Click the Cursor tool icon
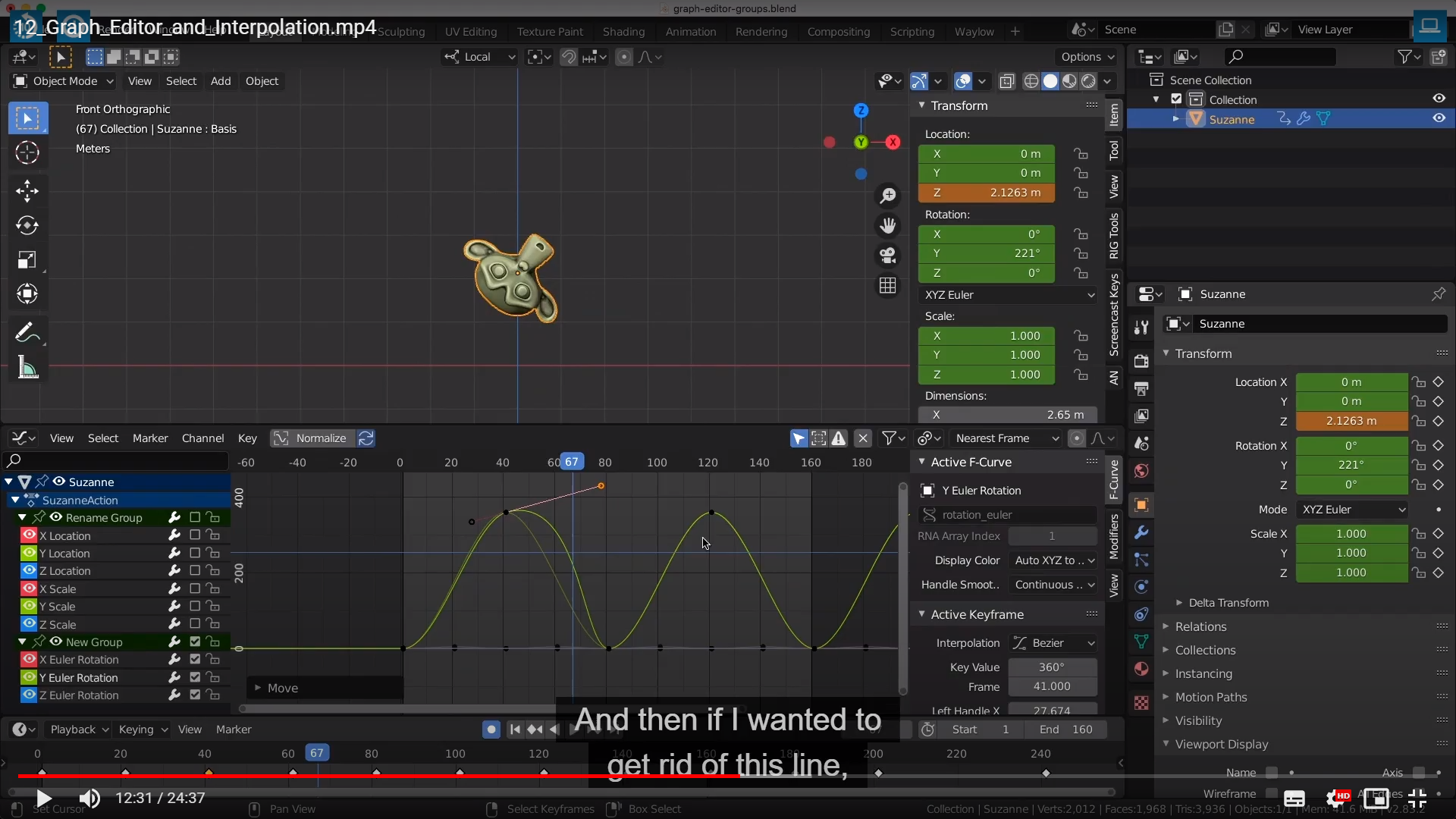This screenshot has height=819, width=1456. (27, 152)
